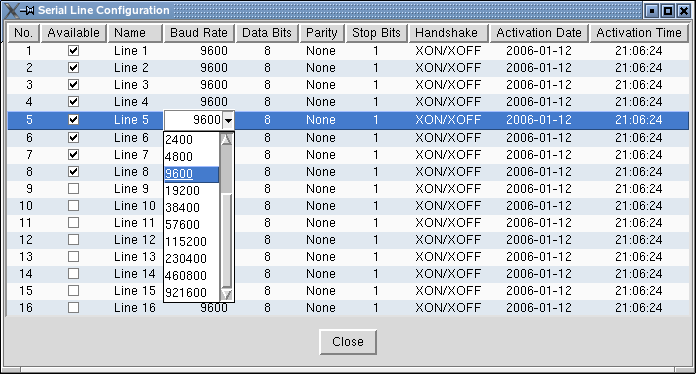This screenshot has height=374, width=696.
Task: Click the 'Line 14' name cell
Action: tap(135, 274)
